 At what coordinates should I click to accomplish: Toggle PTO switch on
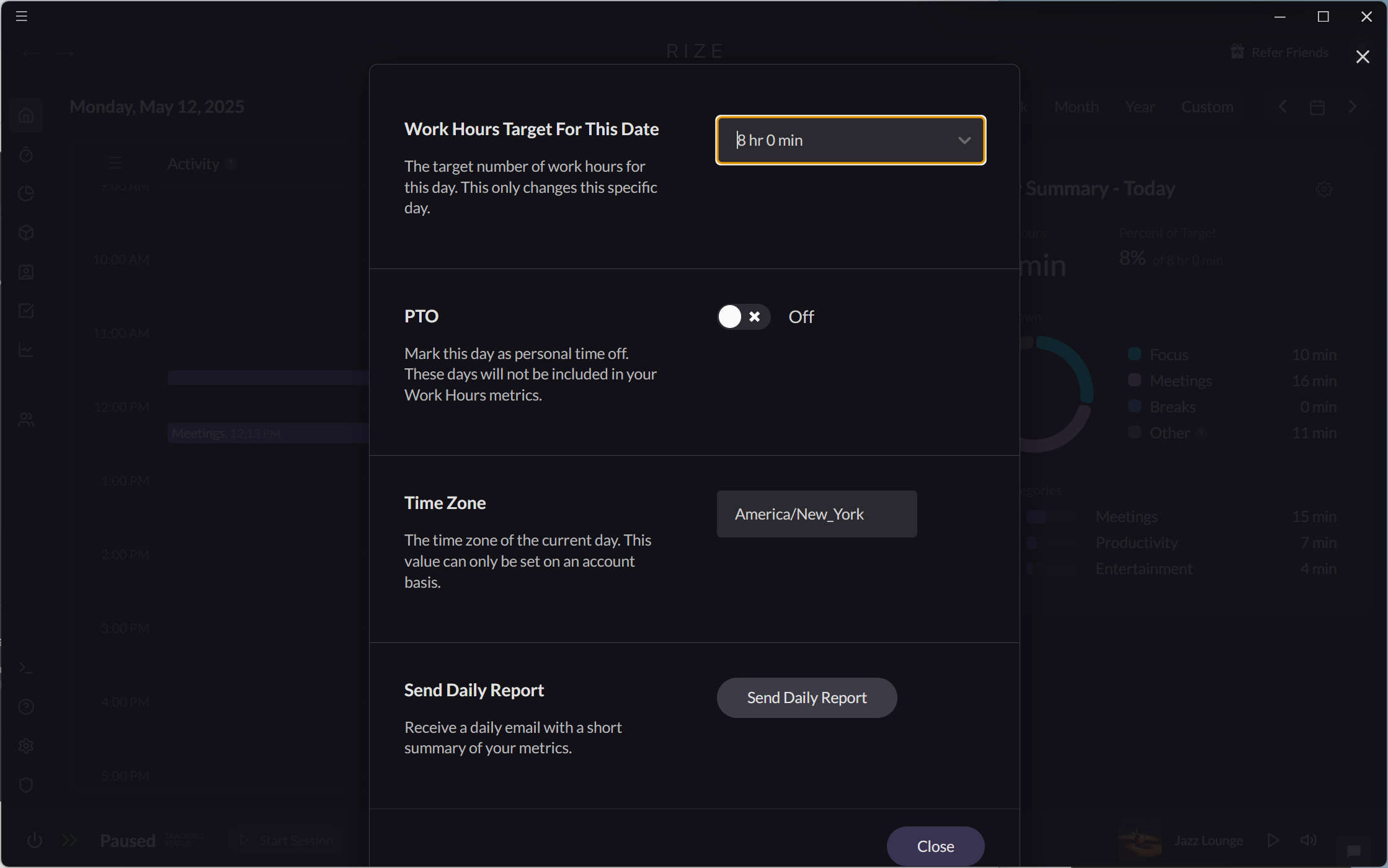(x=743, y=317)
